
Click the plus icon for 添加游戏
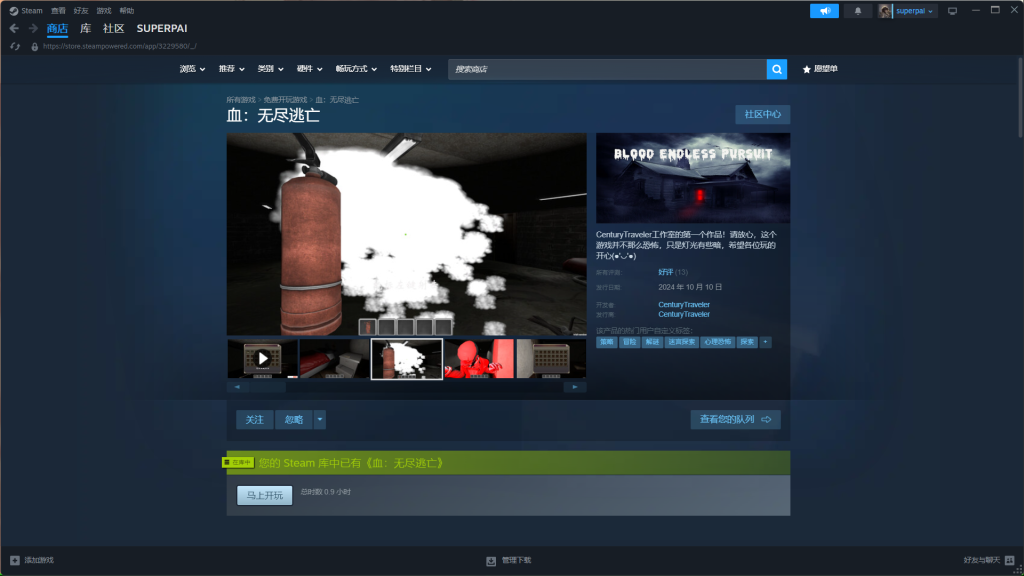(15, 560)
